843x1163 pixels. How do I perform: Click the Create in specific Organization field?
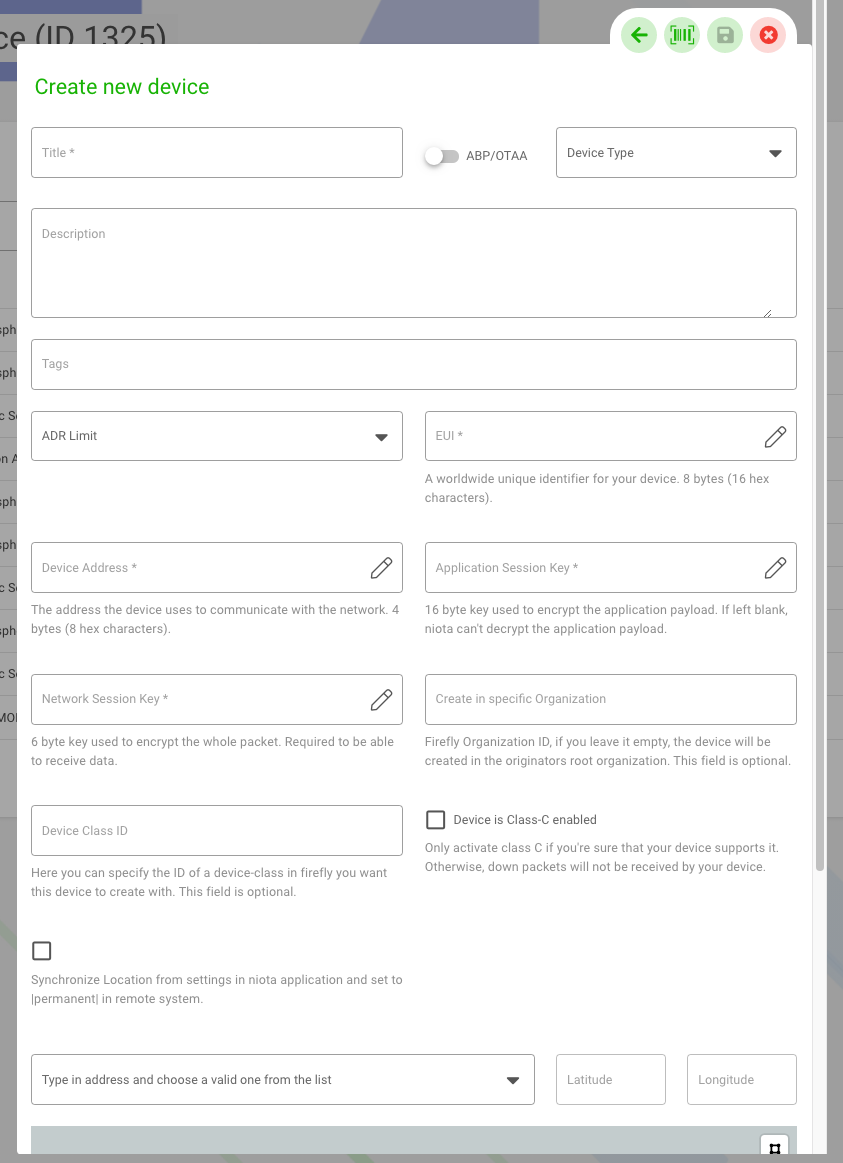click(x=611, y=699)
